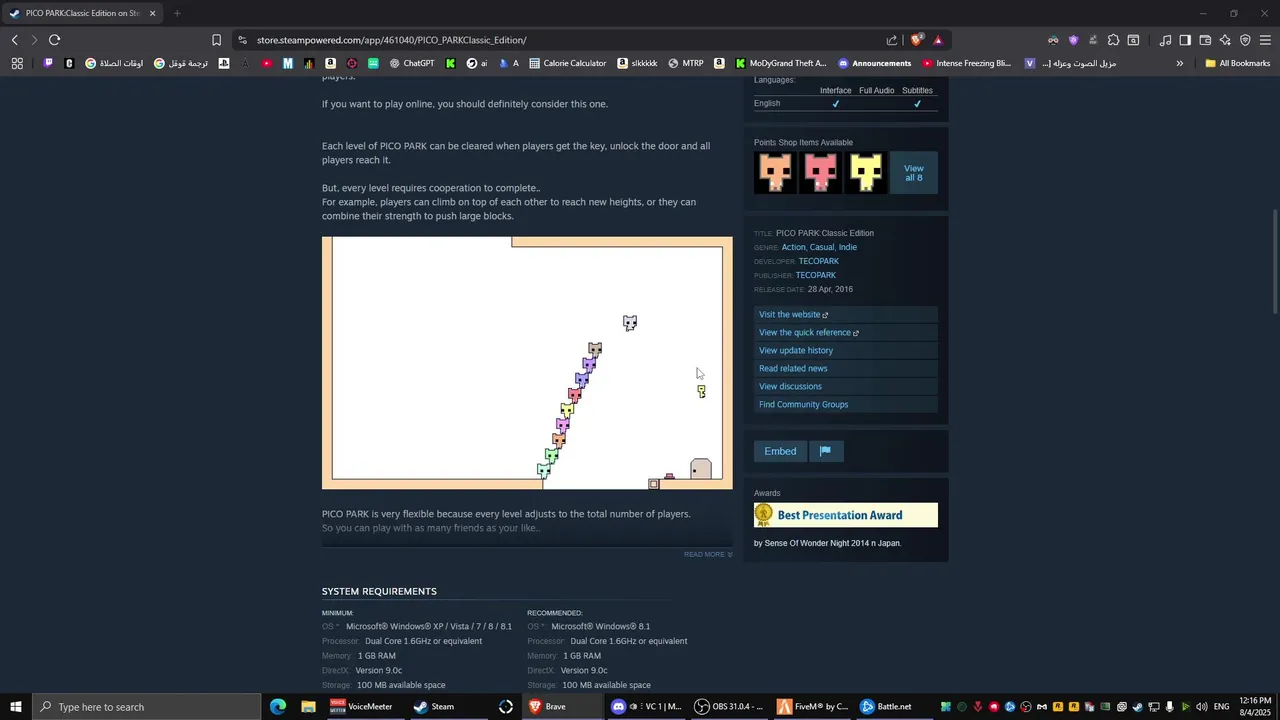The width and height of the screenshot is (1280, 720).
Task: Open the browser hamburger menu
Action: 1265,40
